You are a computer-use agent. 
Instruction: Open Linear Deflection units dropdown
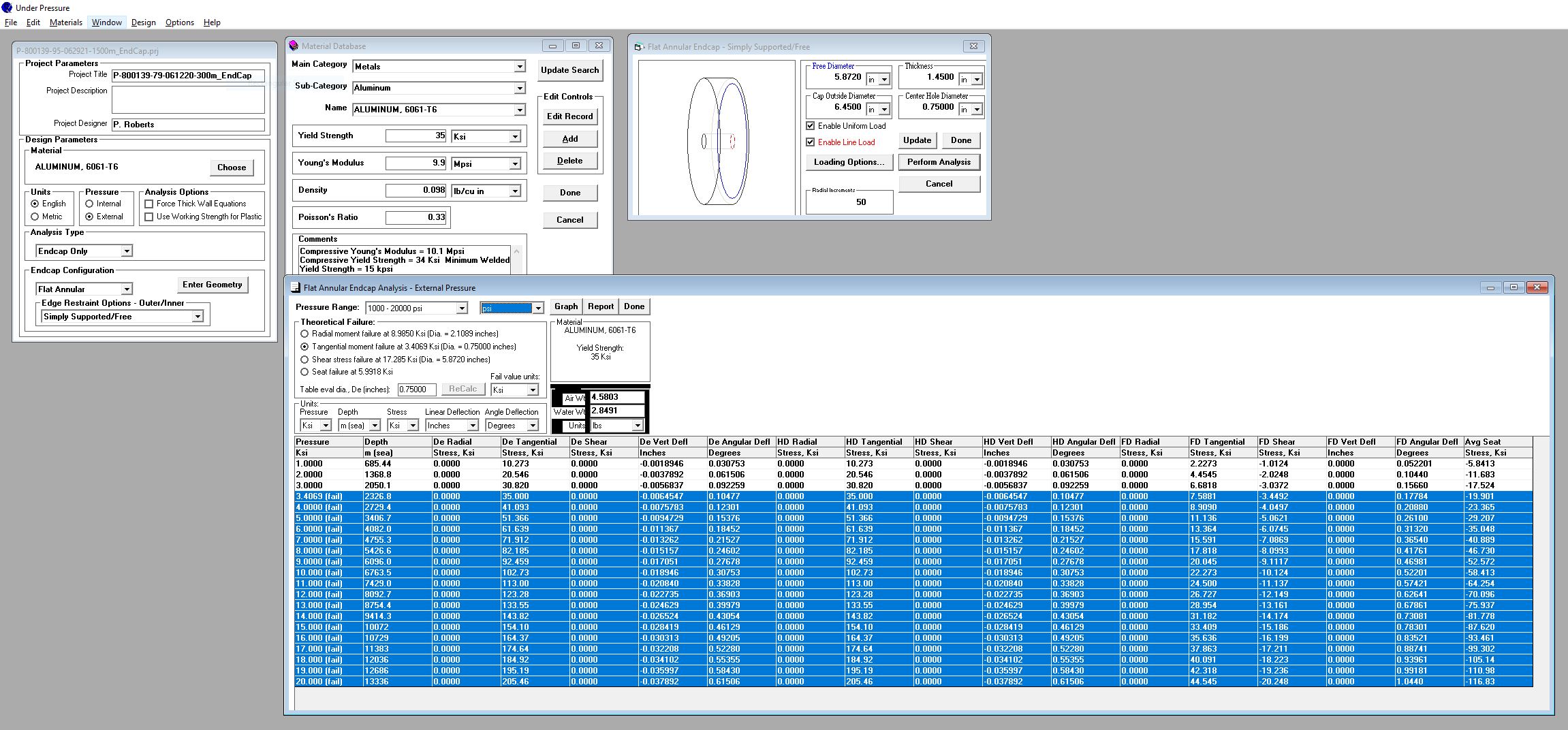pyautogui.click(x=473, y=426)
